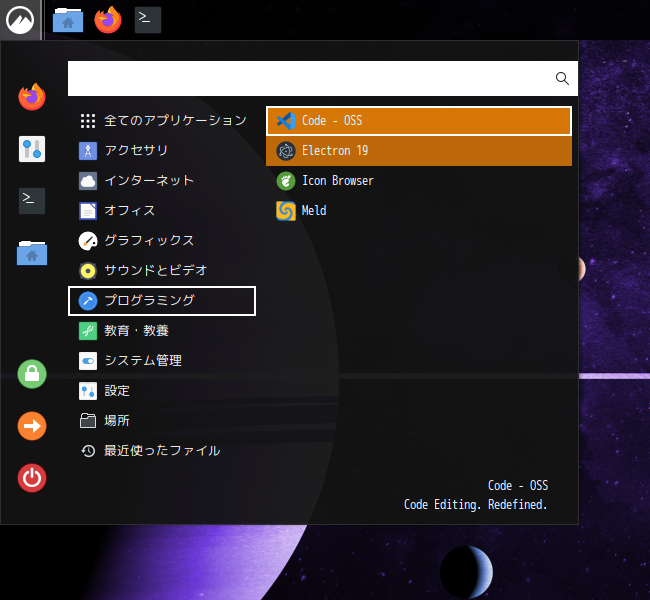Open terminal icon in favorites sidebar
Image resolution: width=650 pixels, height=600 pixels.
(32, 201)
